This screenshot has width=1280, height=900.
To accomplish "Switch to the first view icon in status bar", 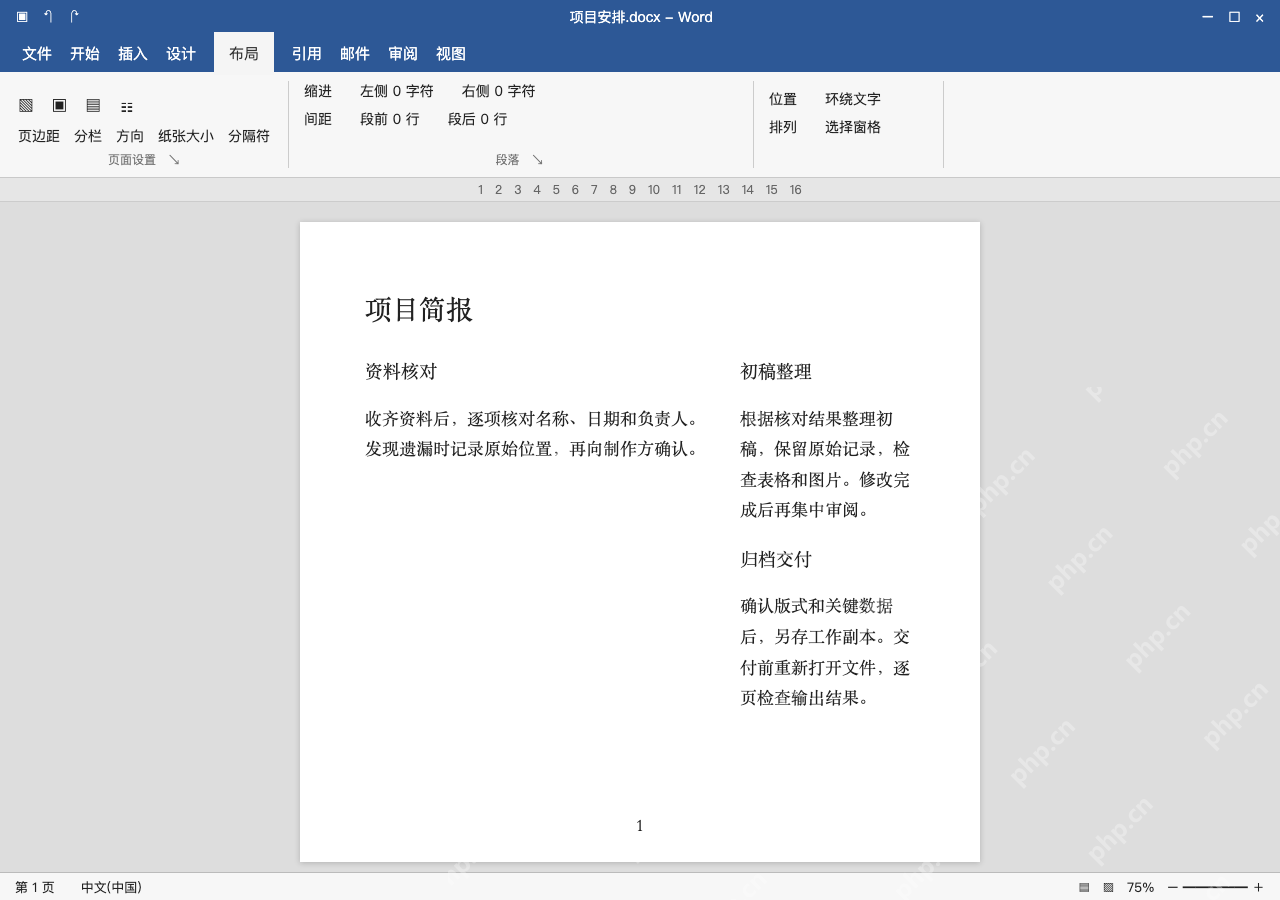I will (x=1084, y=887).
